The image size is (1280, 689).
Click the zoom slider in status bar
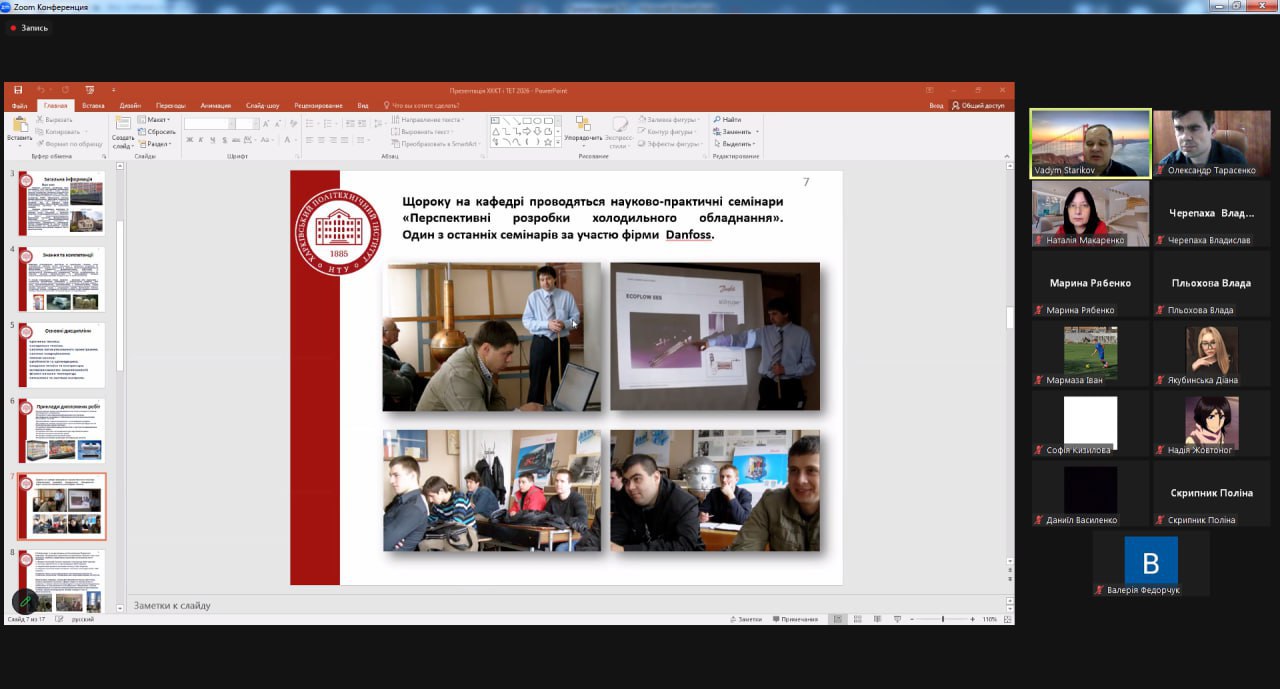coord(943,619)
